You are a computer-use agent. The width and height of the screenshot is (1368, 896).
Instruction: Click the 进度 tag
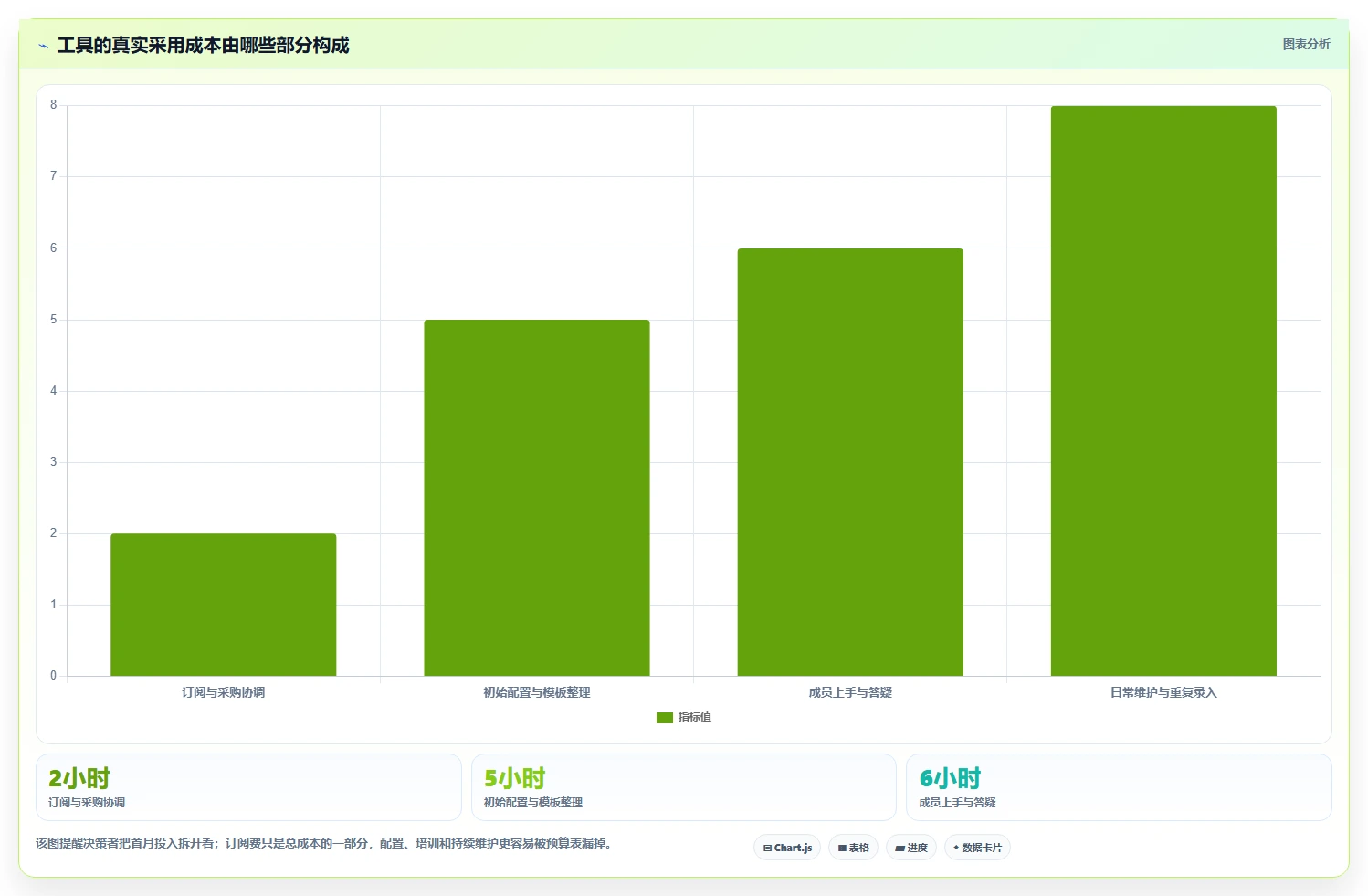click(911, 848)
